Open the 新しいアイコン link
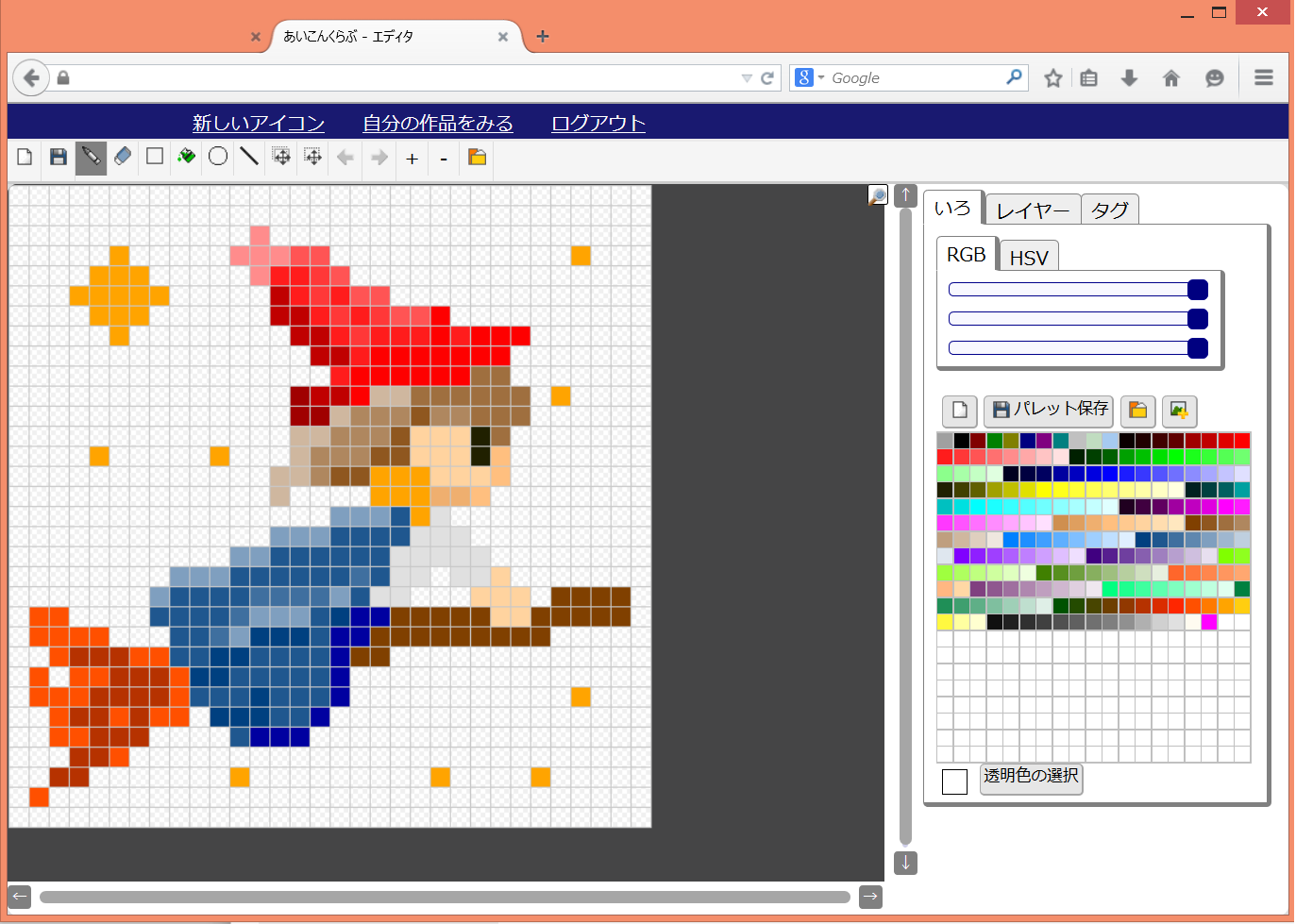 (x=259, y=123)
